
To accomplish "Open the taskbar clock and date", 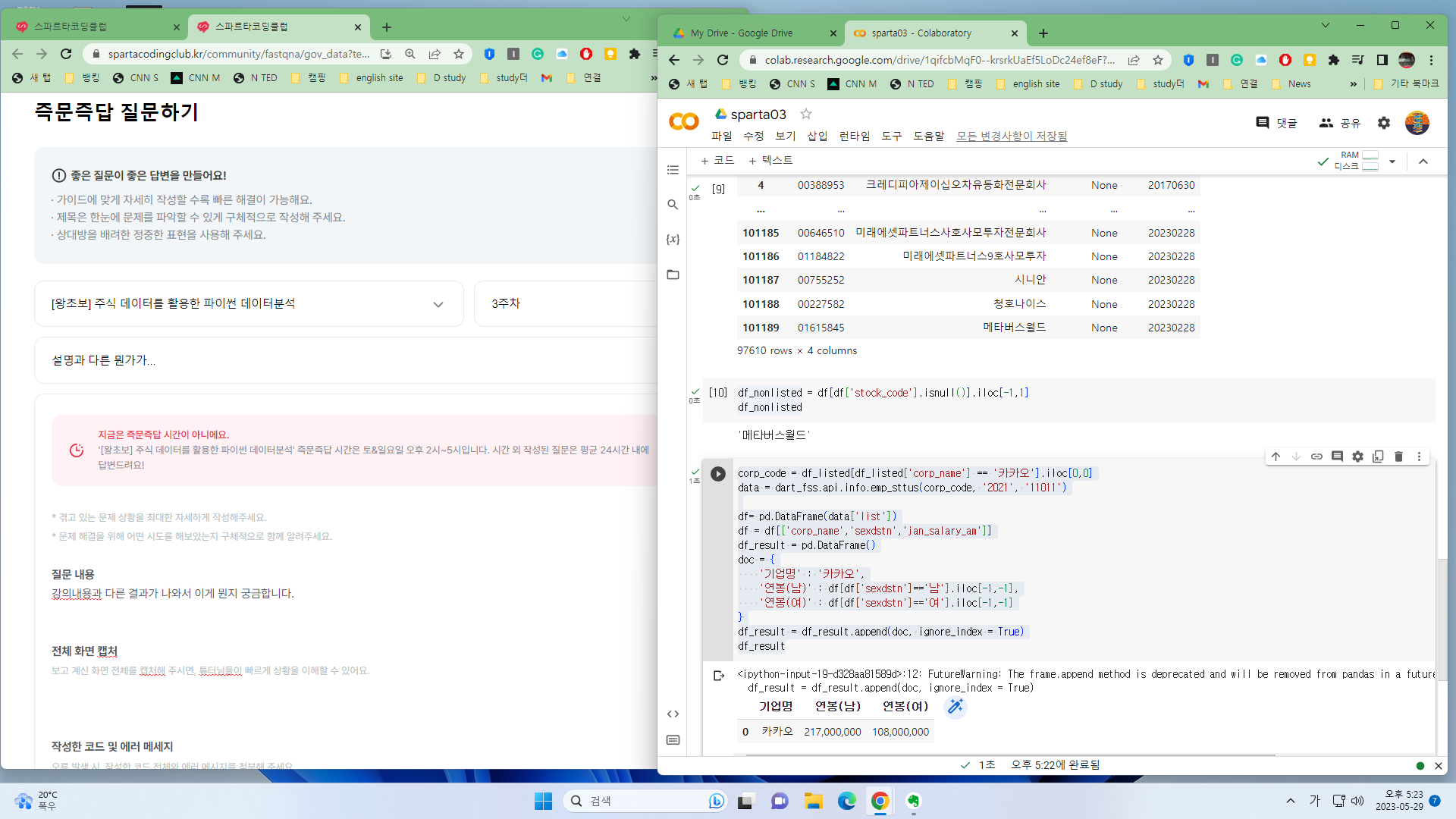I will pos(1399,801).
